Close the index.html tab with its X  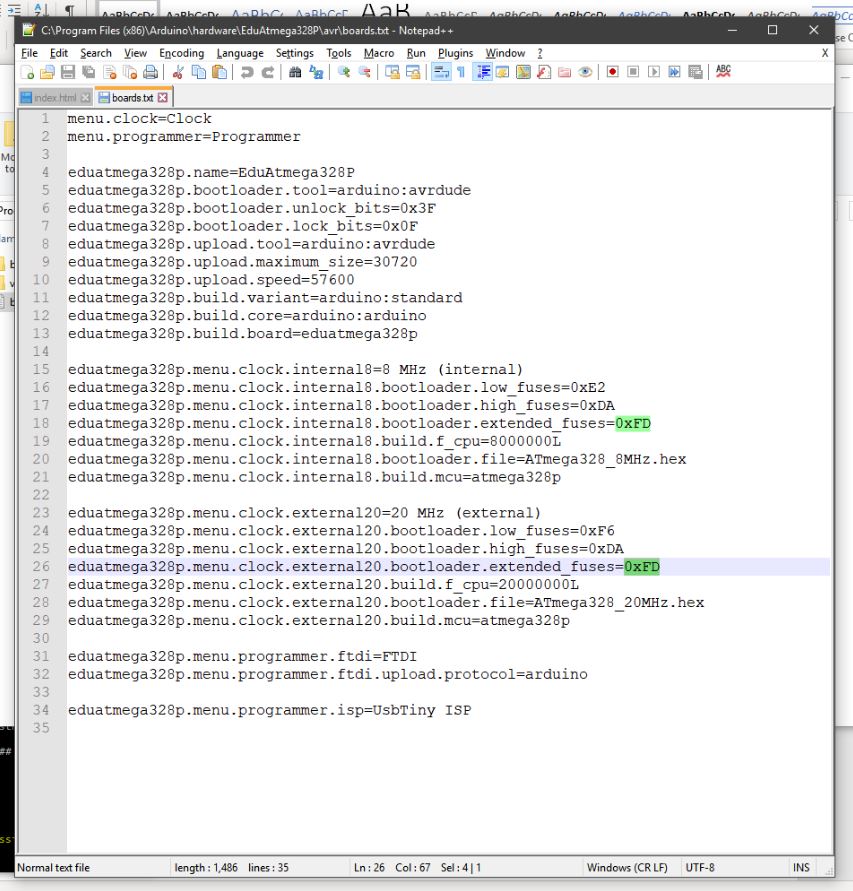(x=85, y=98)
